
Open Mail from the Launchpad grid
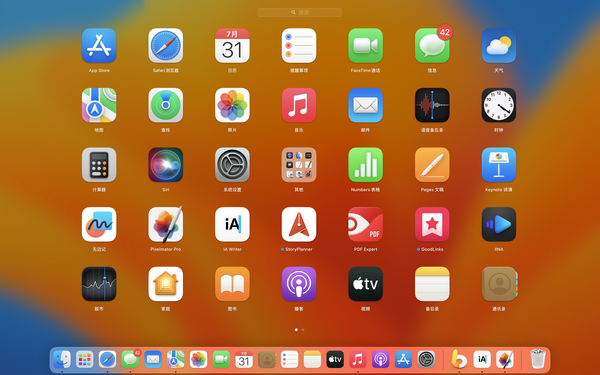click(x=365, y=105)
